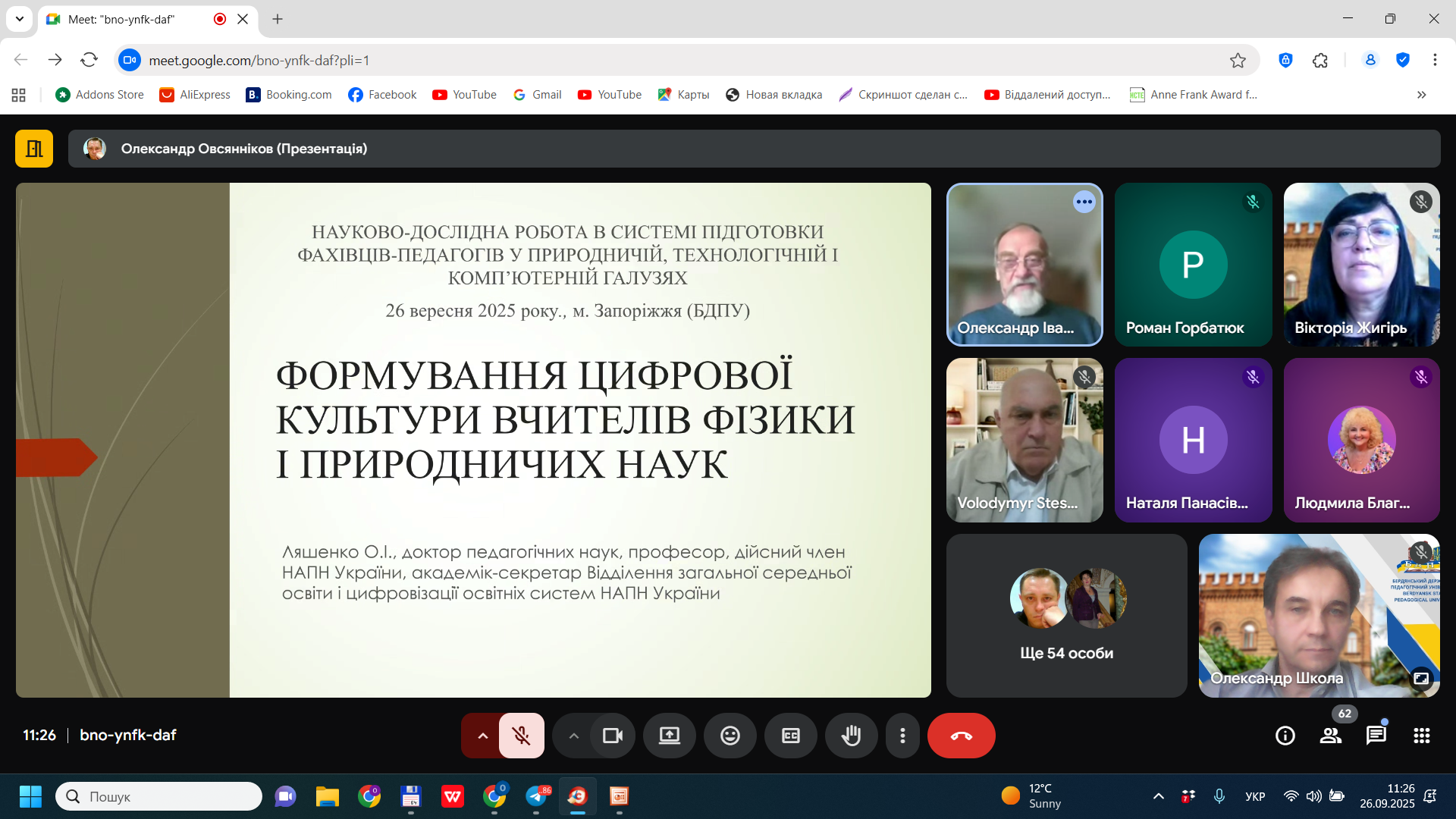
Task: Unmute the microphone
Action: coord(521,736)
